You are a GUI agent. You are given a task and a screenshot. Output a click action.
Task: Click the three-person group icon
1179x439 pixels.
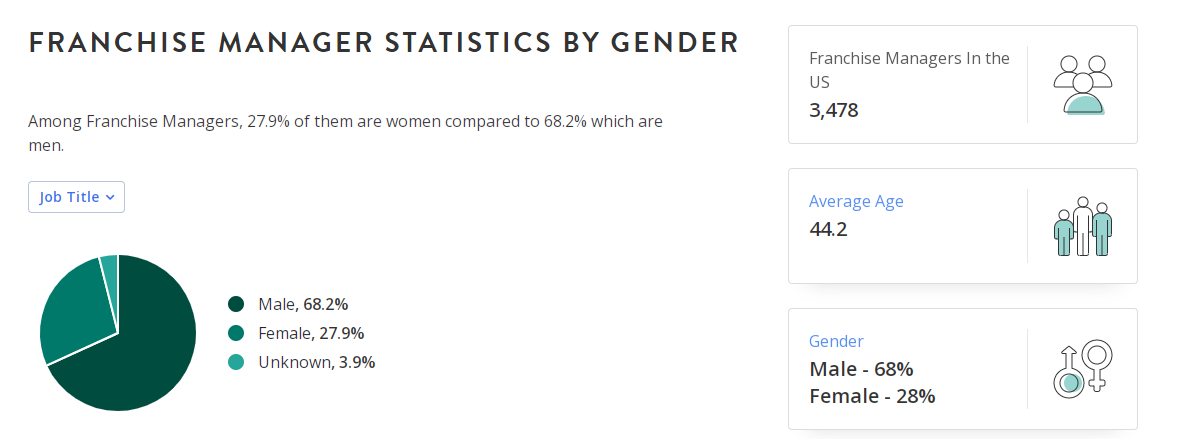point(1083,85)
